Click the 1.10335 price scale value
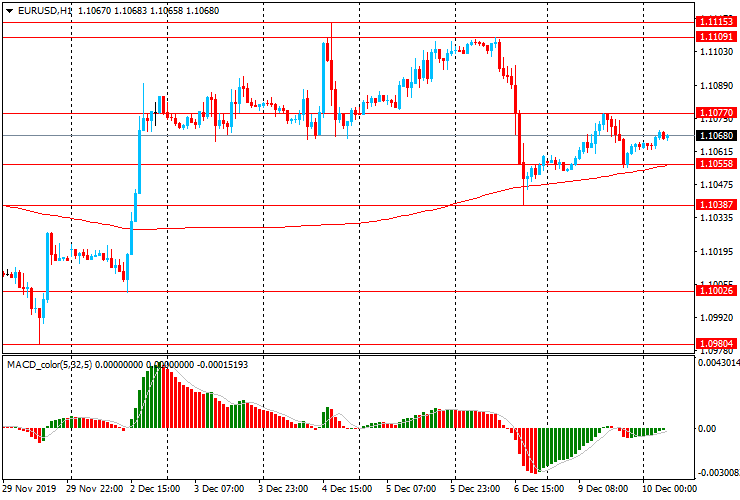 point(716,218)
